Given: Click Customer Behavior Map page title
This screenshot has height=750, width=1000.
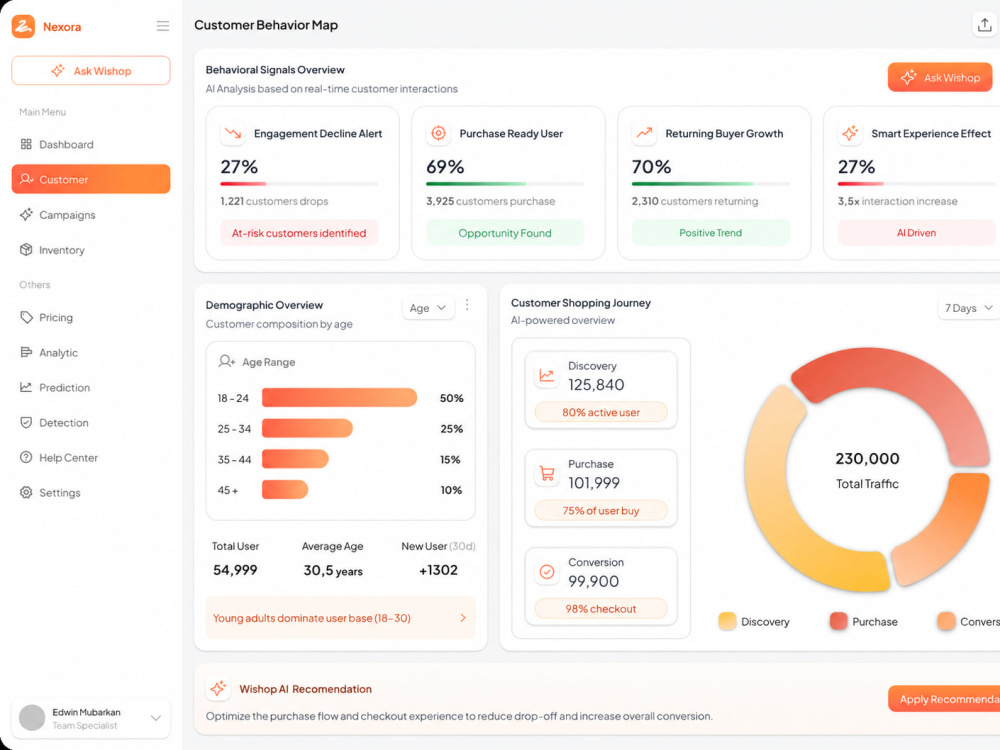Looking at the screenshot, I should [266, 25].
